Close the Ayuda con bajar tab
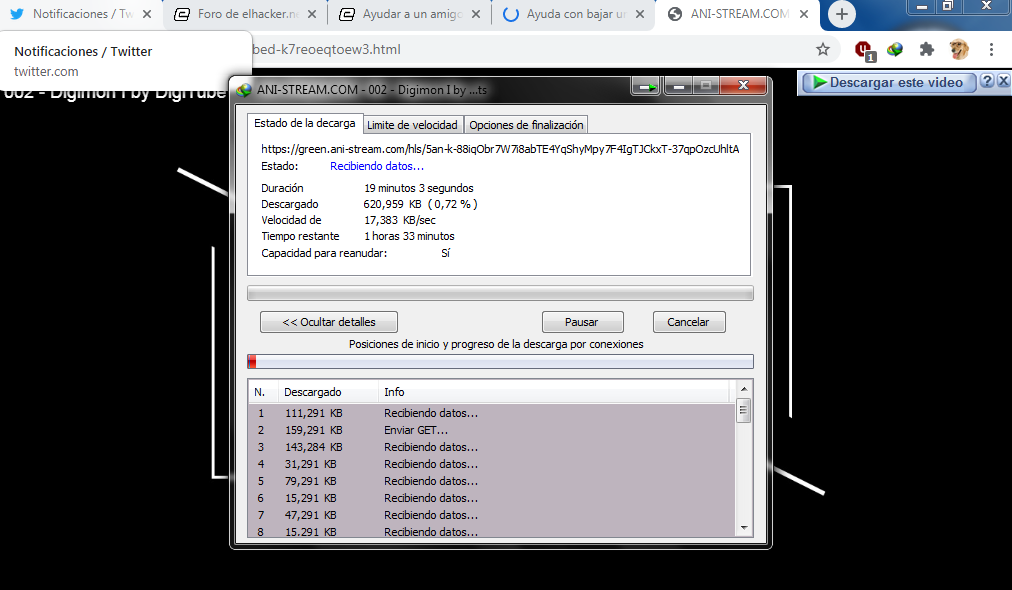Screen dimensions: 1012x590 [x=640, y=14]
